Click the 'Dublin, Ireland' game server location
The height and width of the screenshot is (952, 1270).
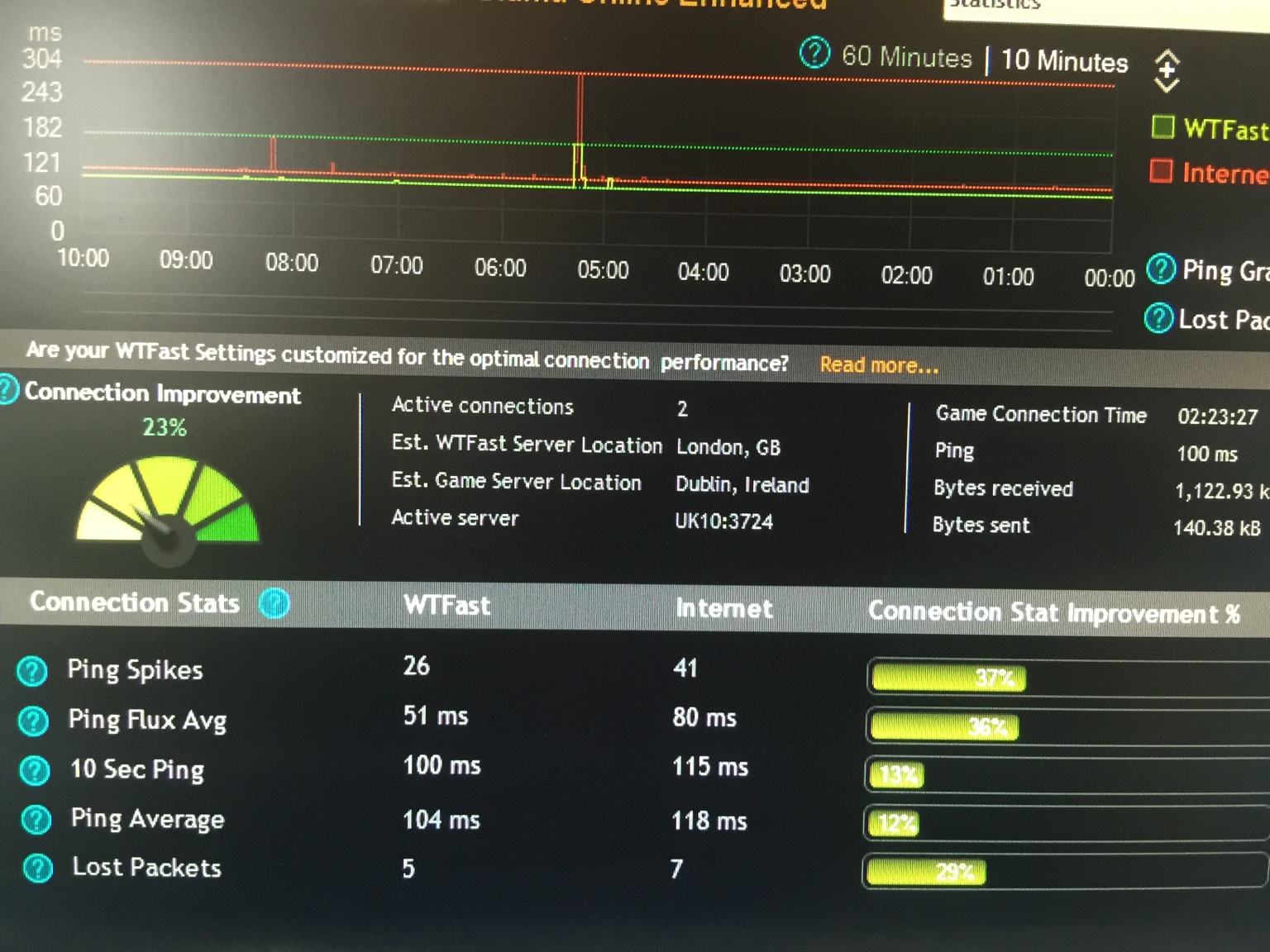[x=742, y=484]
